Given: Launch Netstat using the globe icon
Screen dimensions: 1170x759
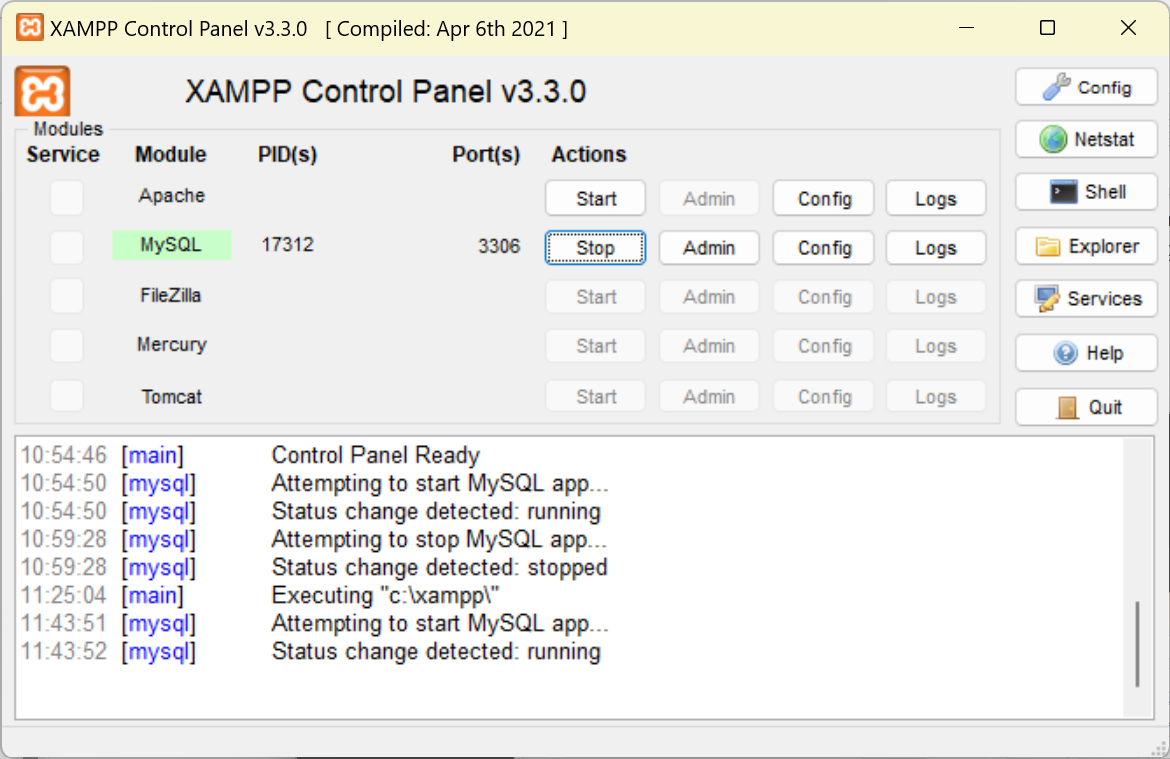Looking at the screenshot, I should [x=1054, y=140].
